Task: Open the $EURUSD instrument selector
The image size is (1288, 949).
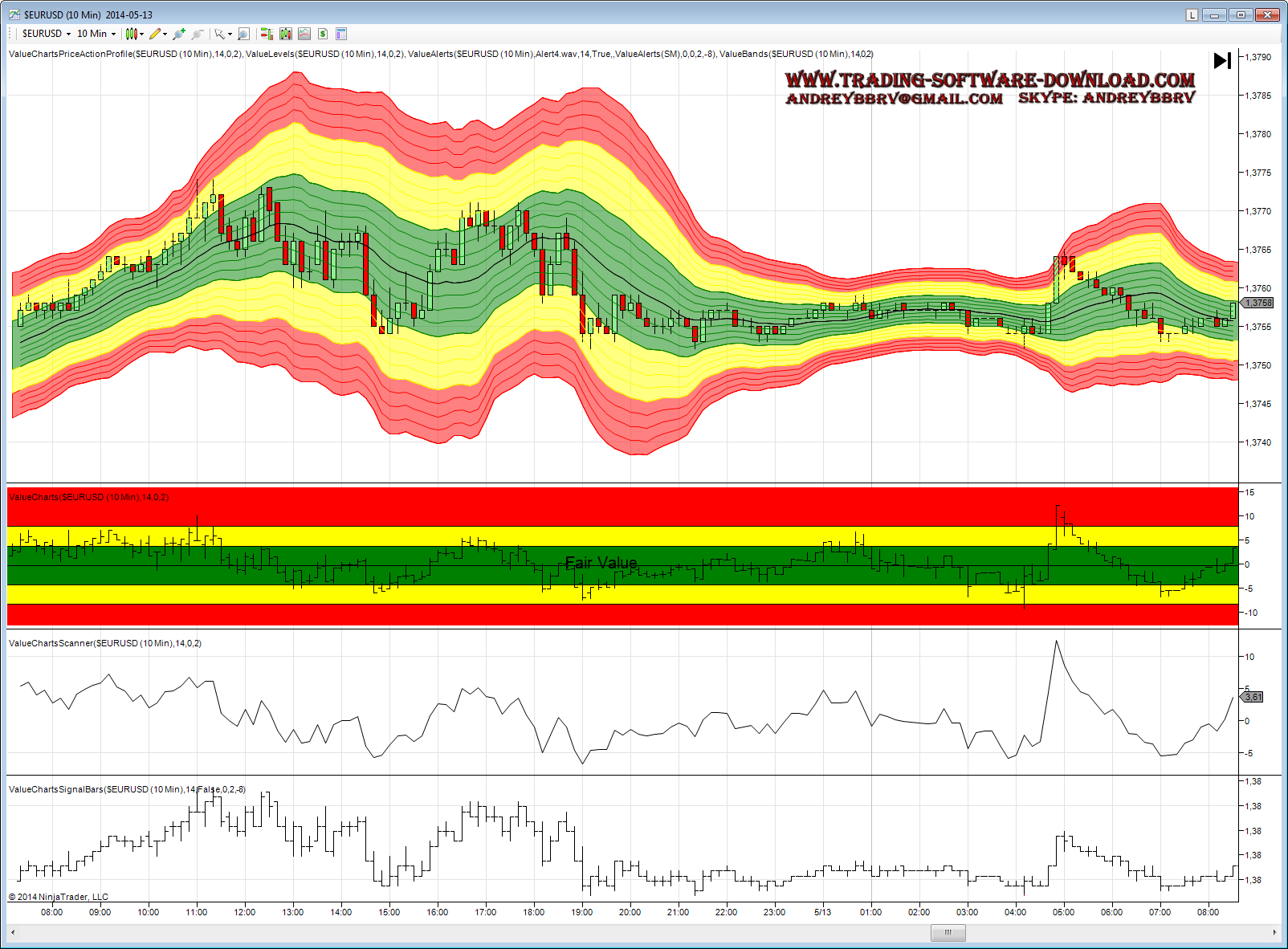Action: click(46, 34)
